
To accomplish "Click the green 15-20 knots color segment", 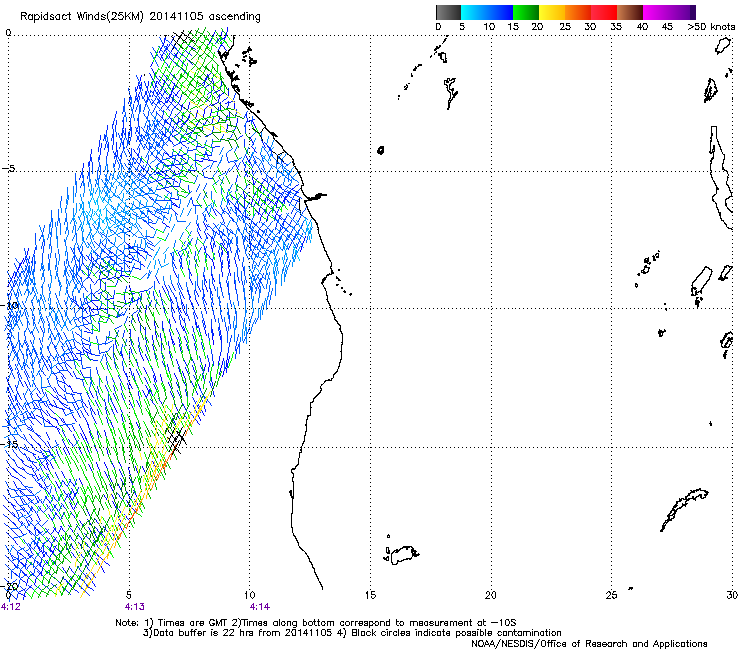I will click(526, 12).
